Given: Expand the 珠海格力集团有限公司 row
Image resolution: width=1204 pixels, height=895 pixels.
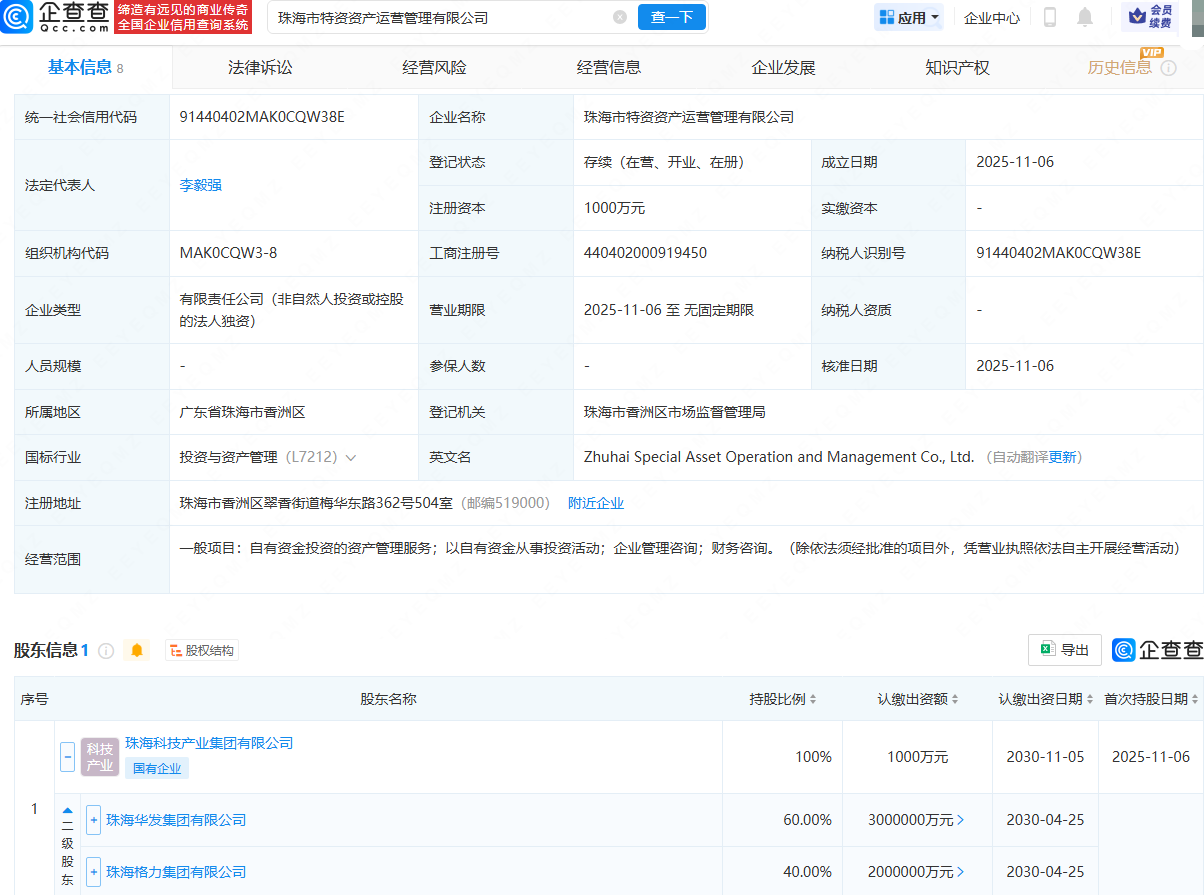Looking at the screenshot, I should coord(94,872).
